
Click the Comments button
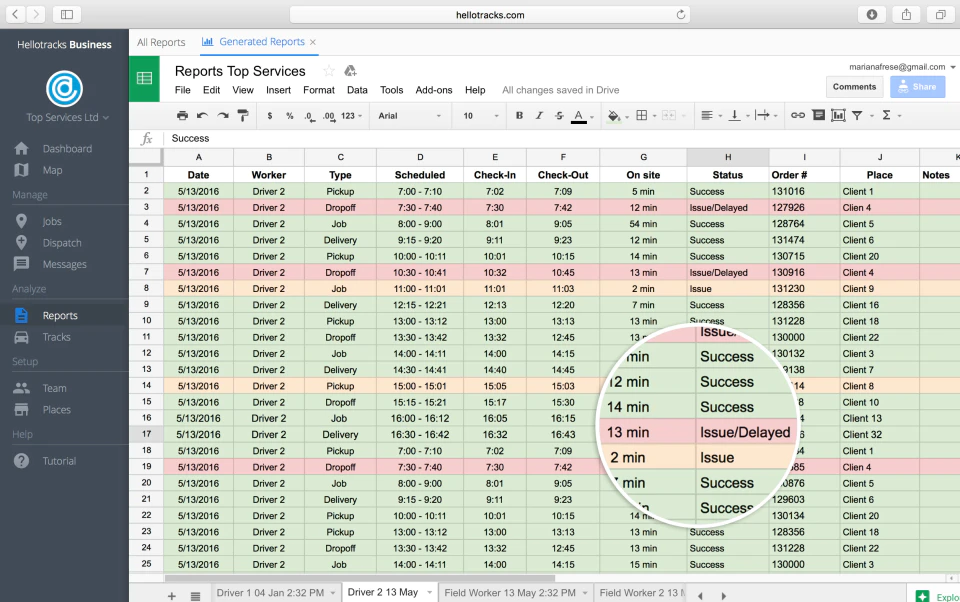pyautogui.click(x=854, y=87)
